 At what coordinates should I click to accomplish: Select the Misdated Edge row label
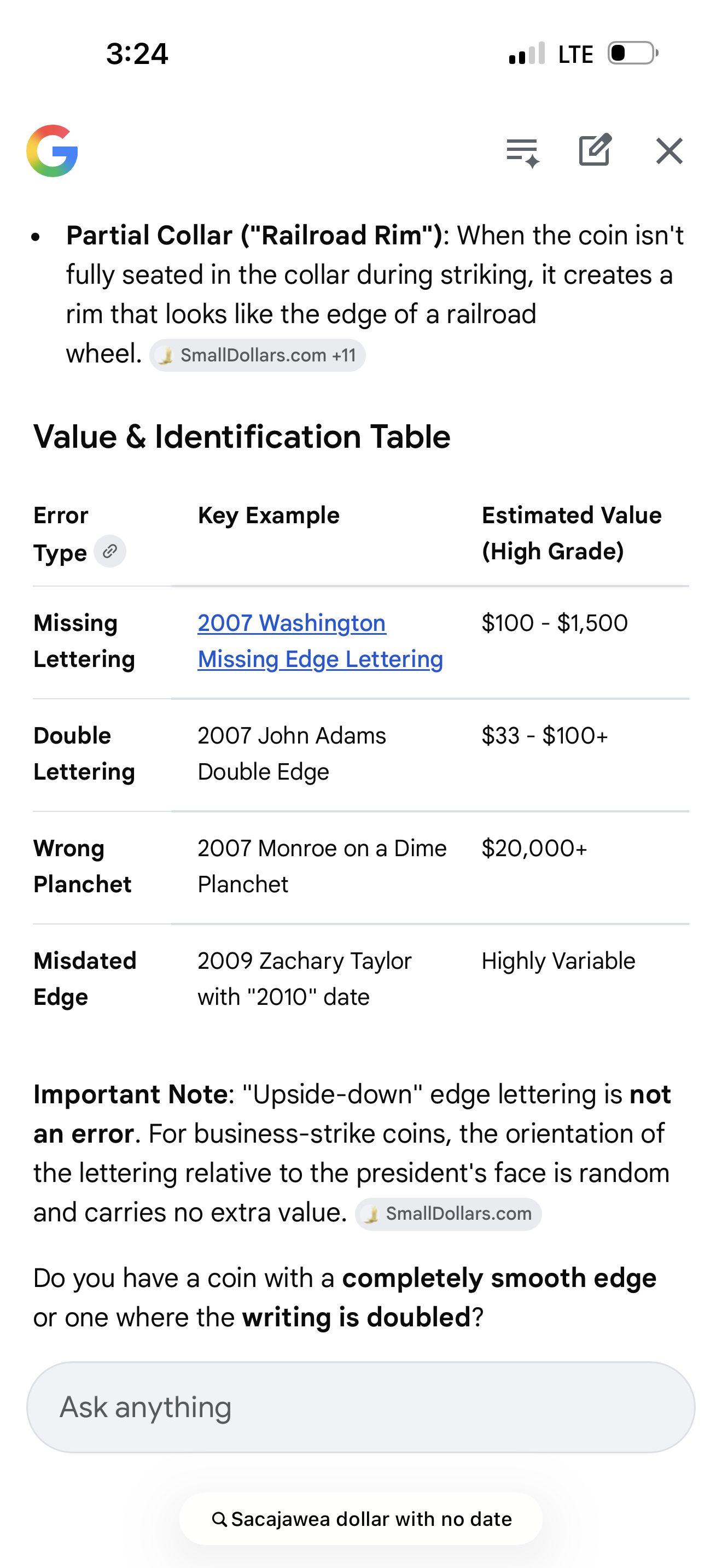point(85,979)
